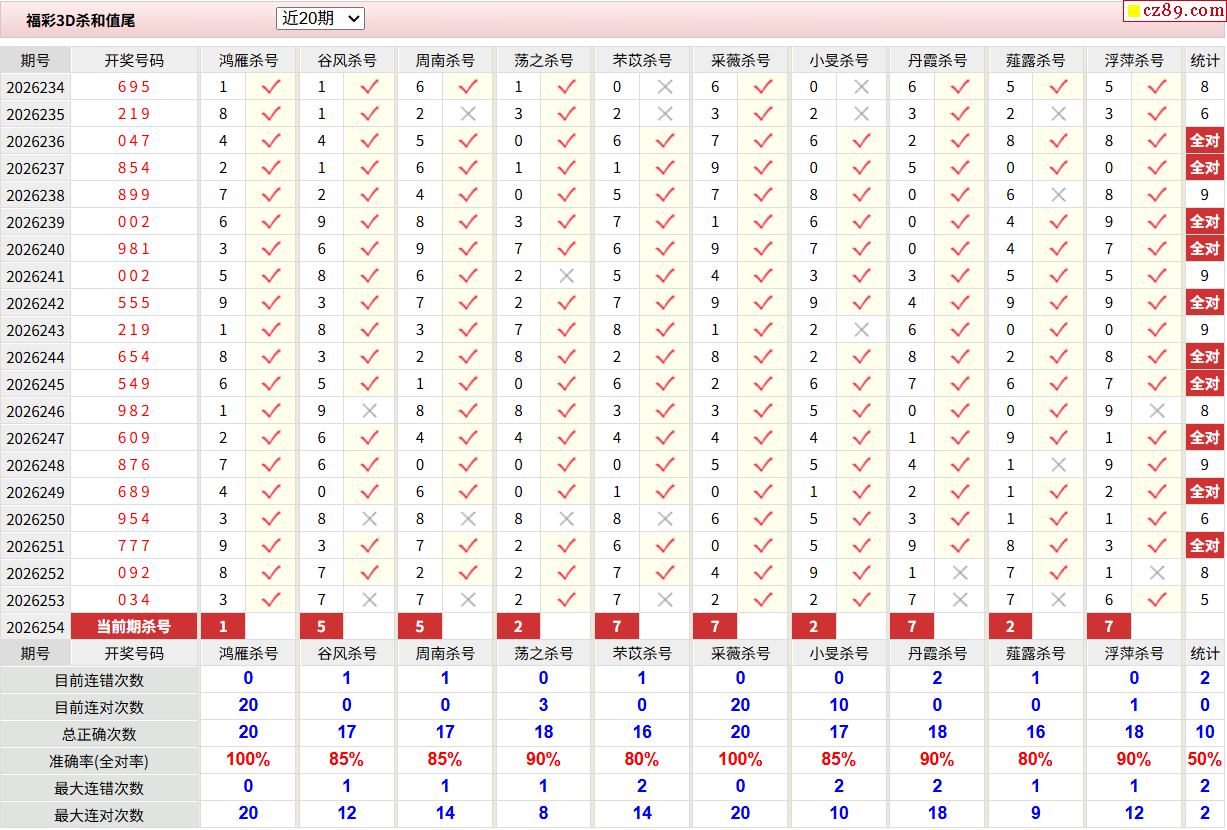Click 浮萍杀号 gray cross in row 2026246
Screen dimensions: 1227x830
point(1158,411)
